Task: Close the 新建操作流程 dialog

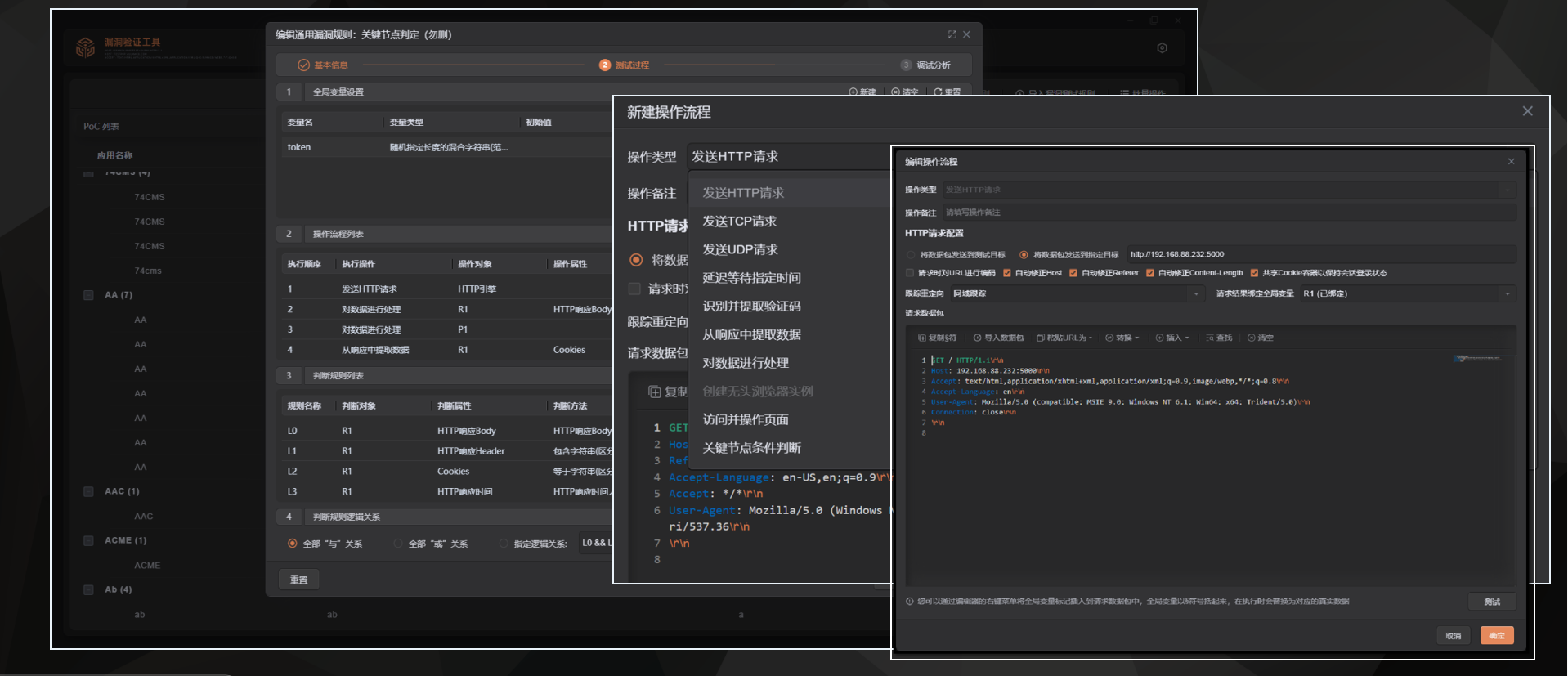Action: coord(1527,111)
